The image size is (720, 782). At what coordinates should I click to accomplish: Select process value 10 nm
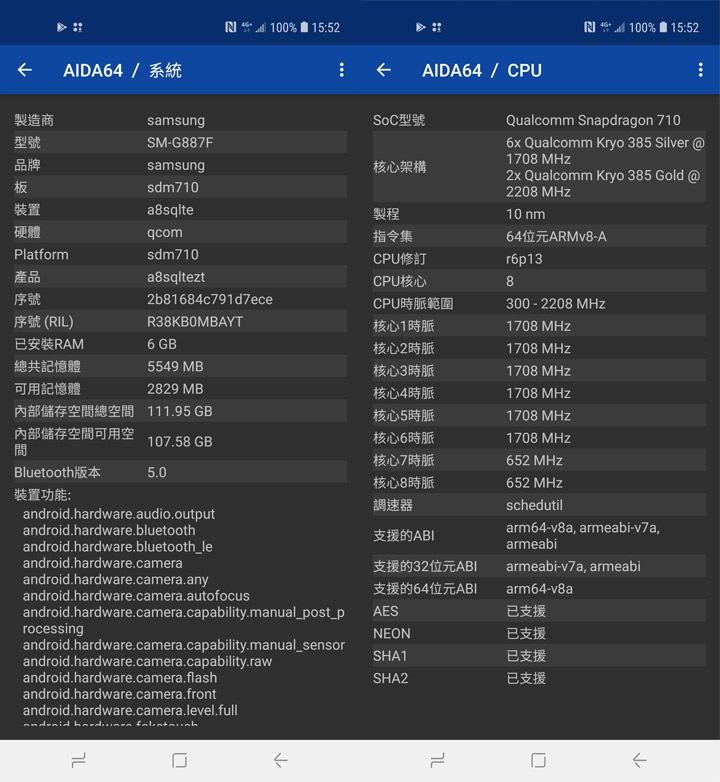click(x=526, y=214)
